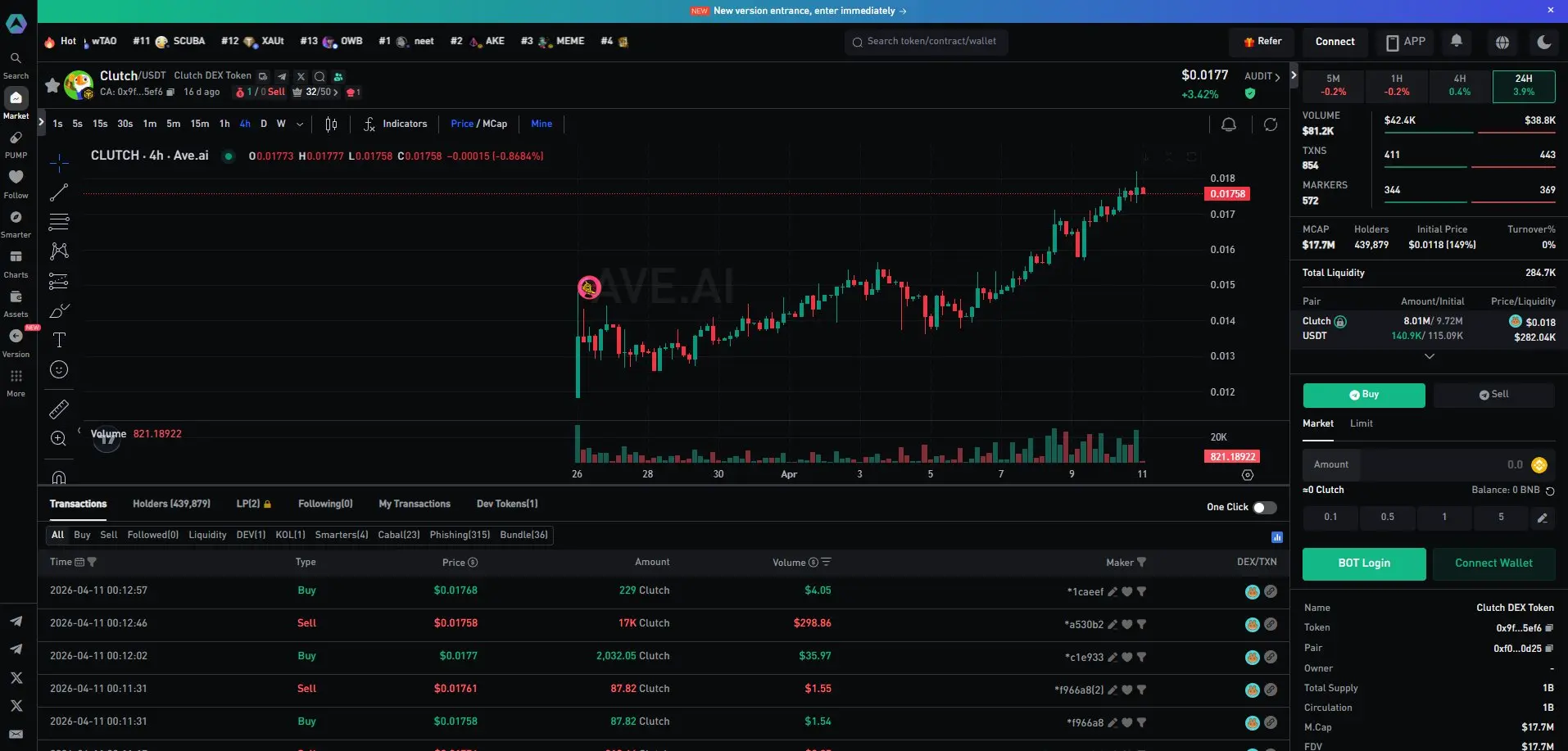The image size is (1568, 751).
Task: Expand the 32/50 holders badge
Action: point(315,93)
